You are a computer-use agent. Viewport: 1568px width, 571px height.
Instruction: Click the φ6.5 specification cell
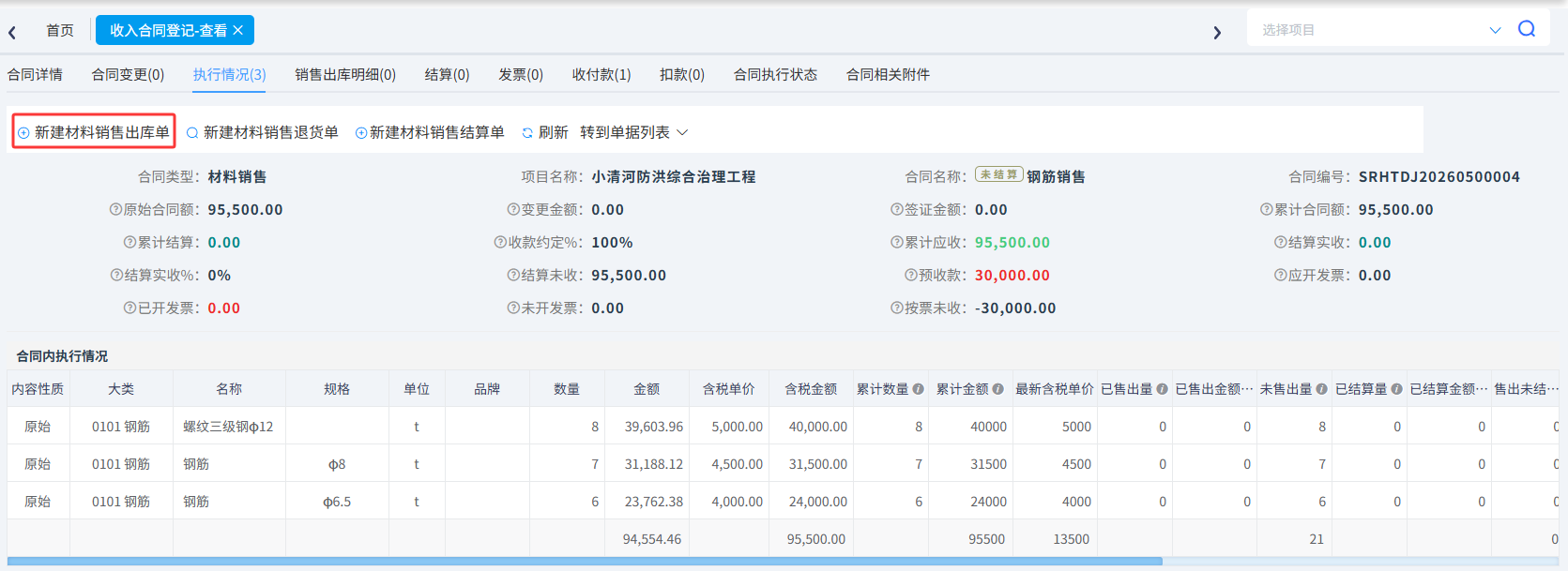click(x=337, y=502)
